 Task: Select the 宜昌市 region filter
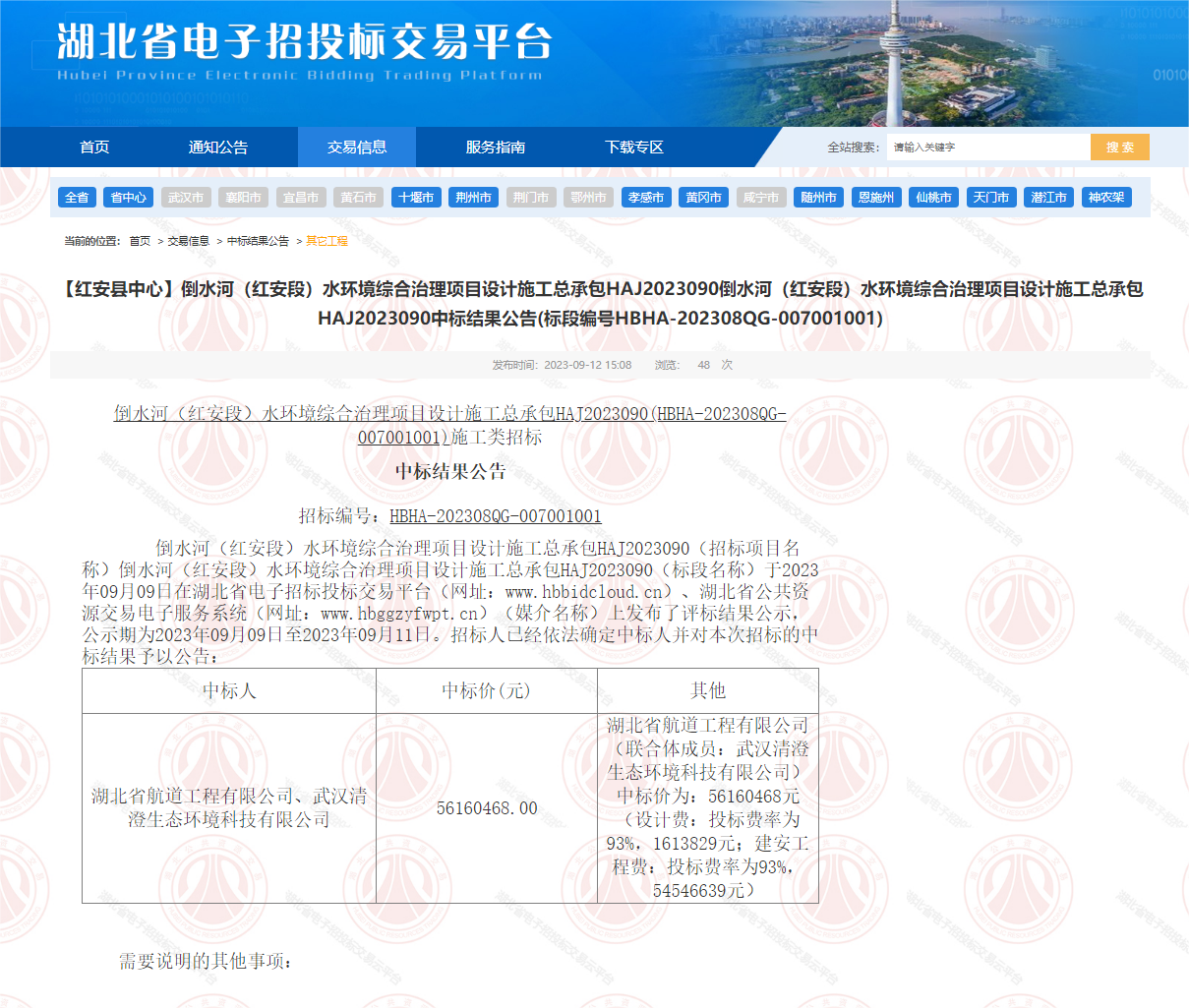pyautogui.click(x=301, y=198)
